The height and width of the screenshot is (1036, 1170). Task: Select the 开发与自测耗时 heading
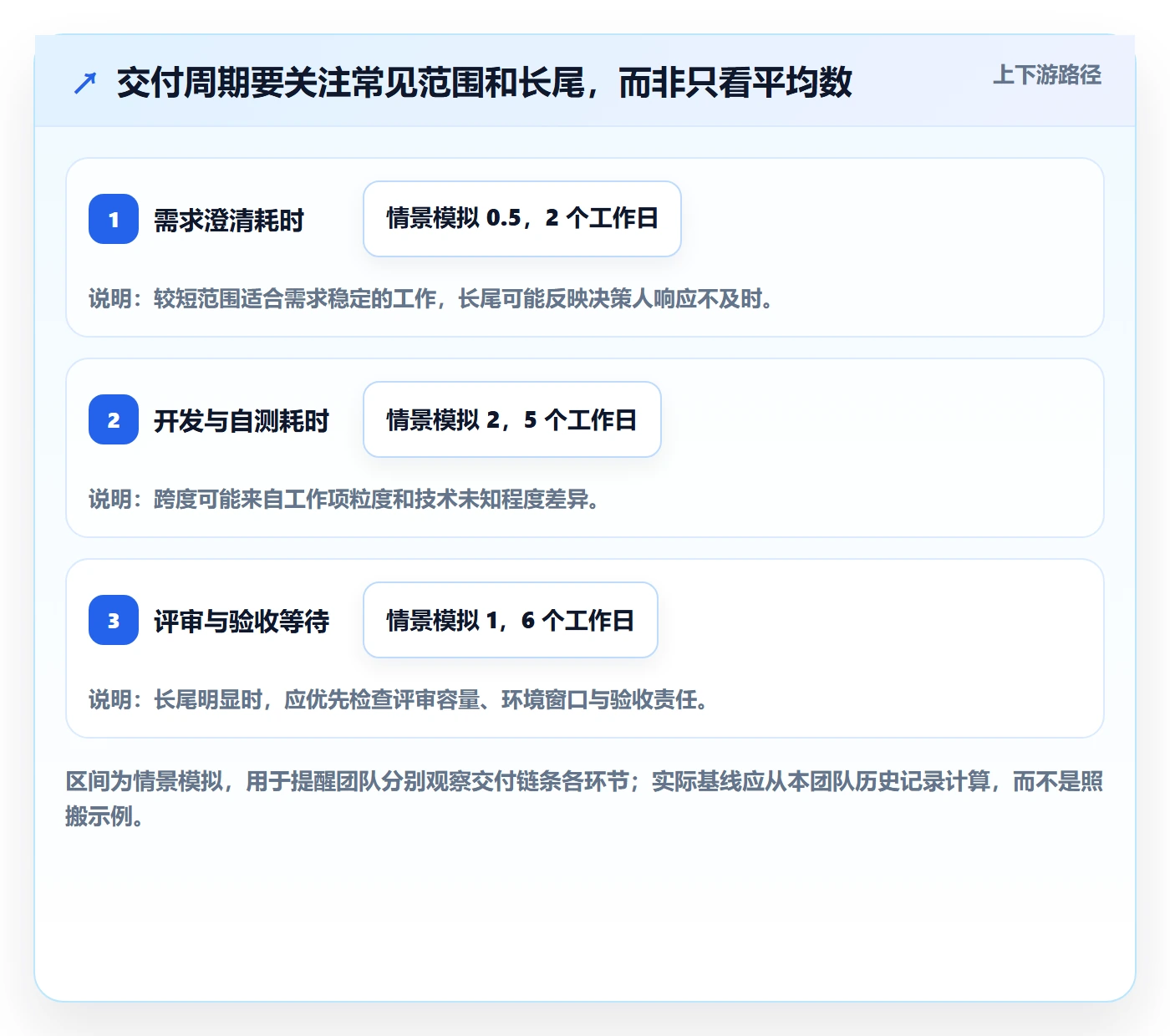[x=242, y=421]
